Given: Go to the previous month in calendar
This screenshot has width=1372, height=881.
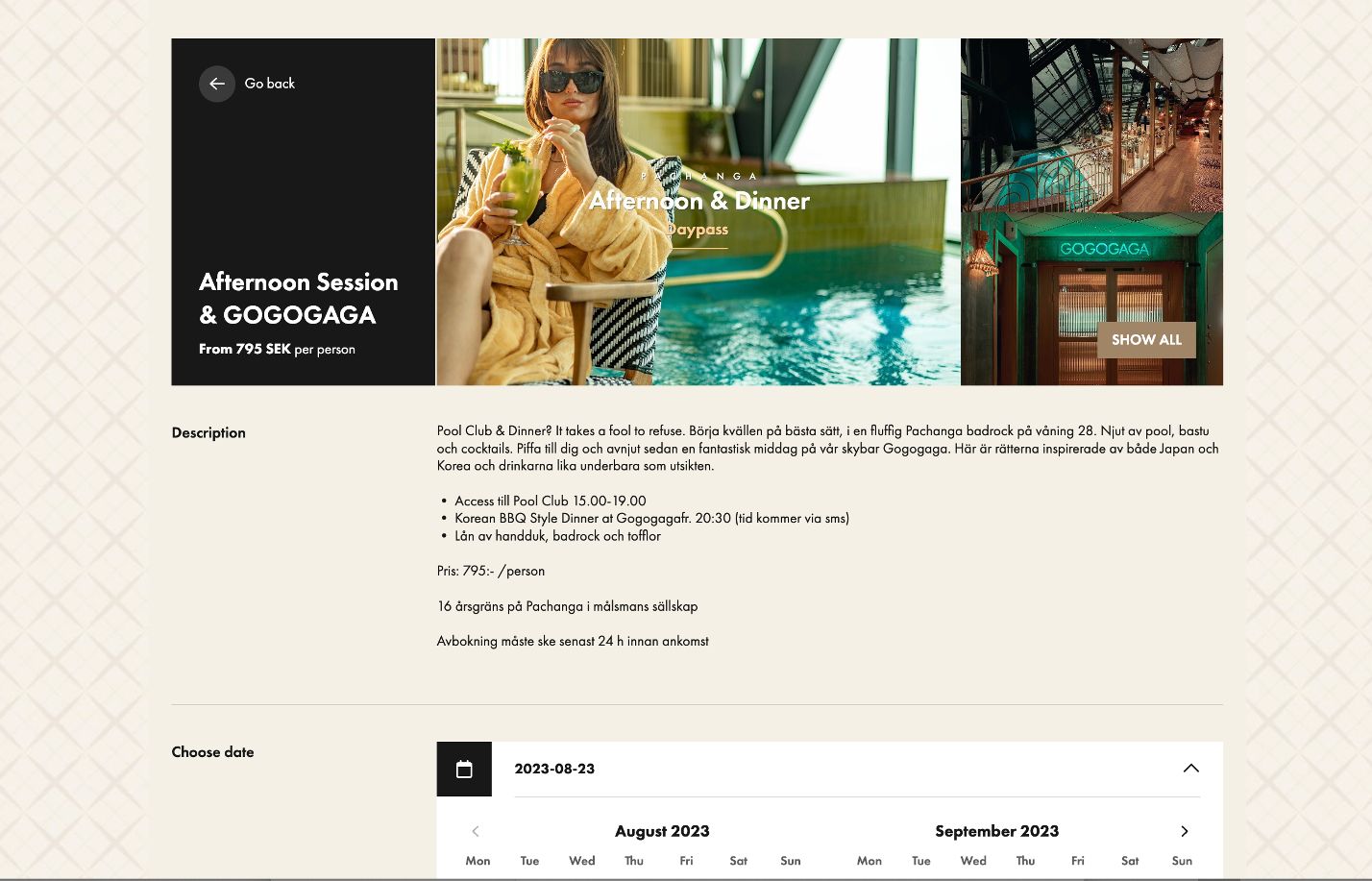Looking at the screenshot, I should point(476,831).
